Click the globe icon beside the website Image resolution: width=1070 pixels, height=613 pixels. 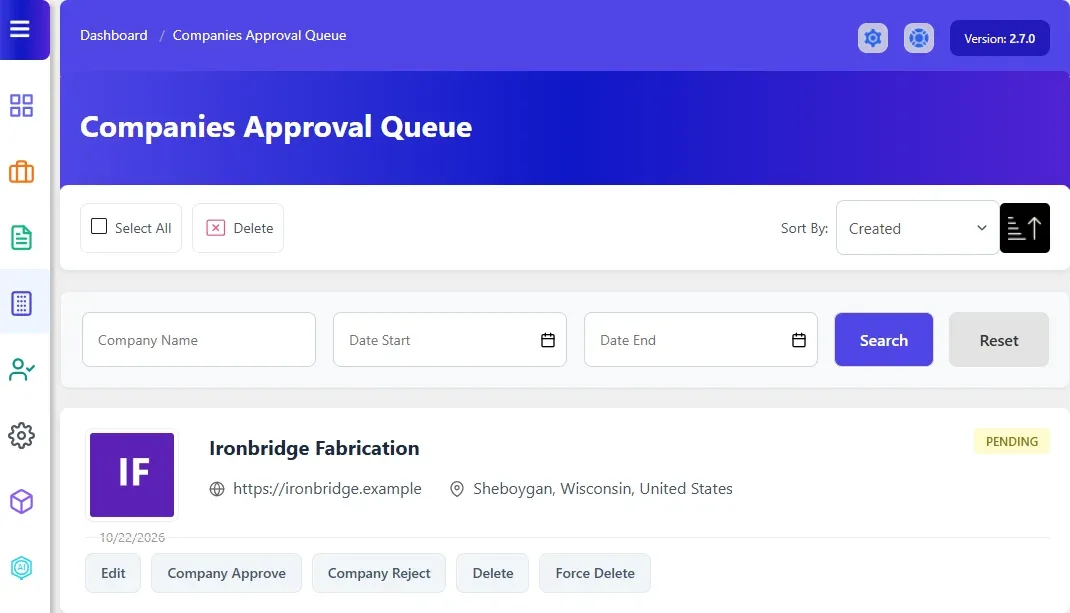point(217,489)
